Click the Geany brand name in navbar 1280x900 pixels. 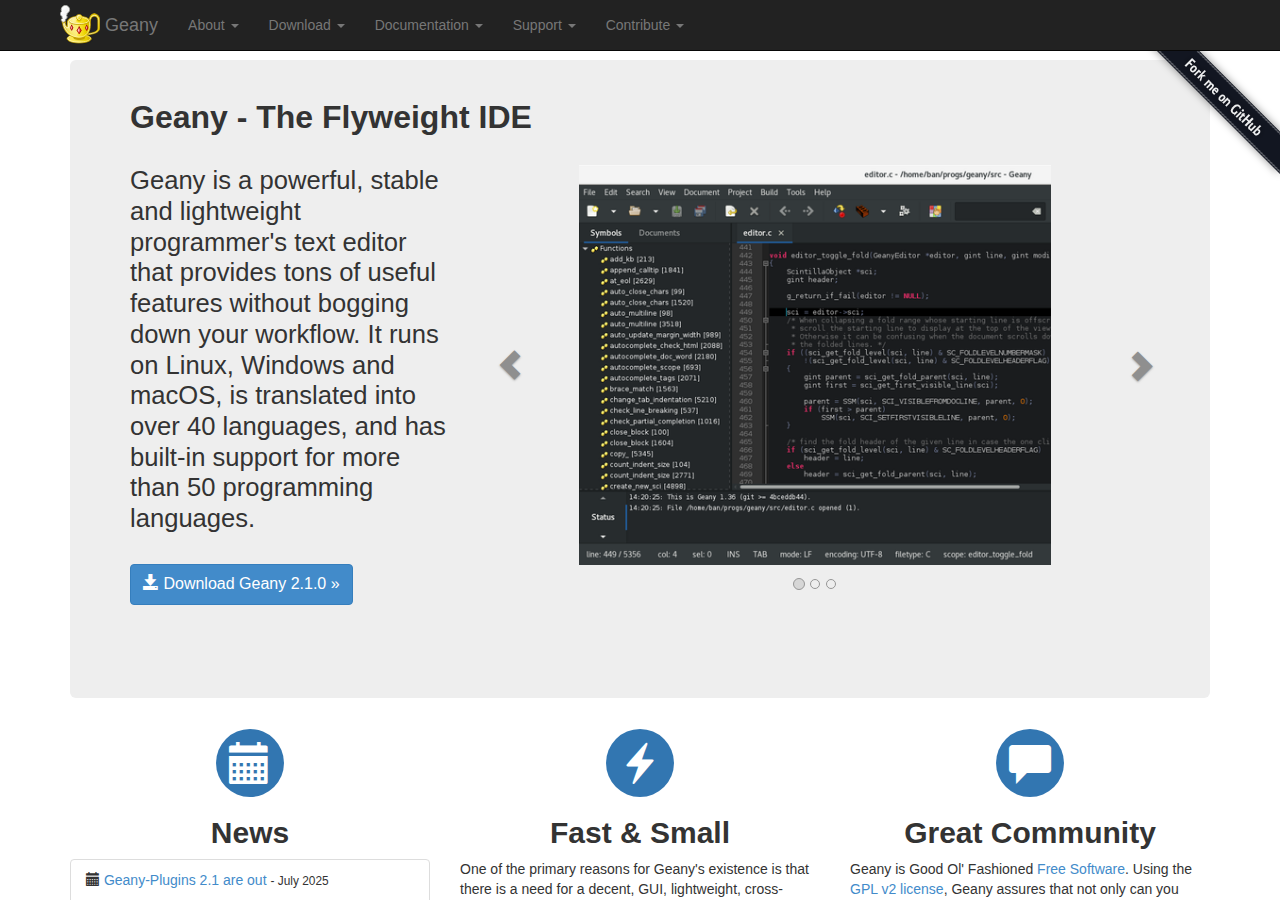click(x=132, y=25)
